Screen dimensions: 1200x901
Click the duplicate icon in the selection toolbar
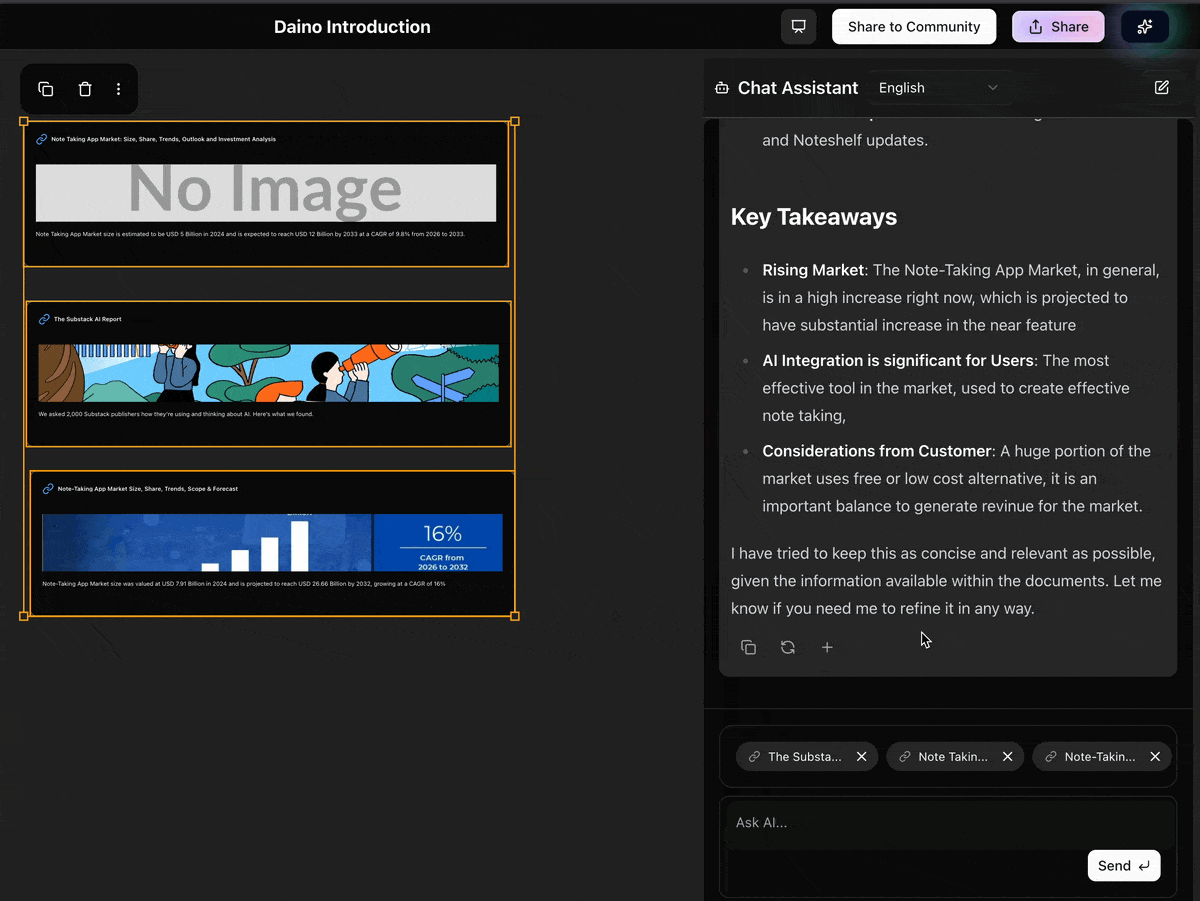click(x=46, y=89)
